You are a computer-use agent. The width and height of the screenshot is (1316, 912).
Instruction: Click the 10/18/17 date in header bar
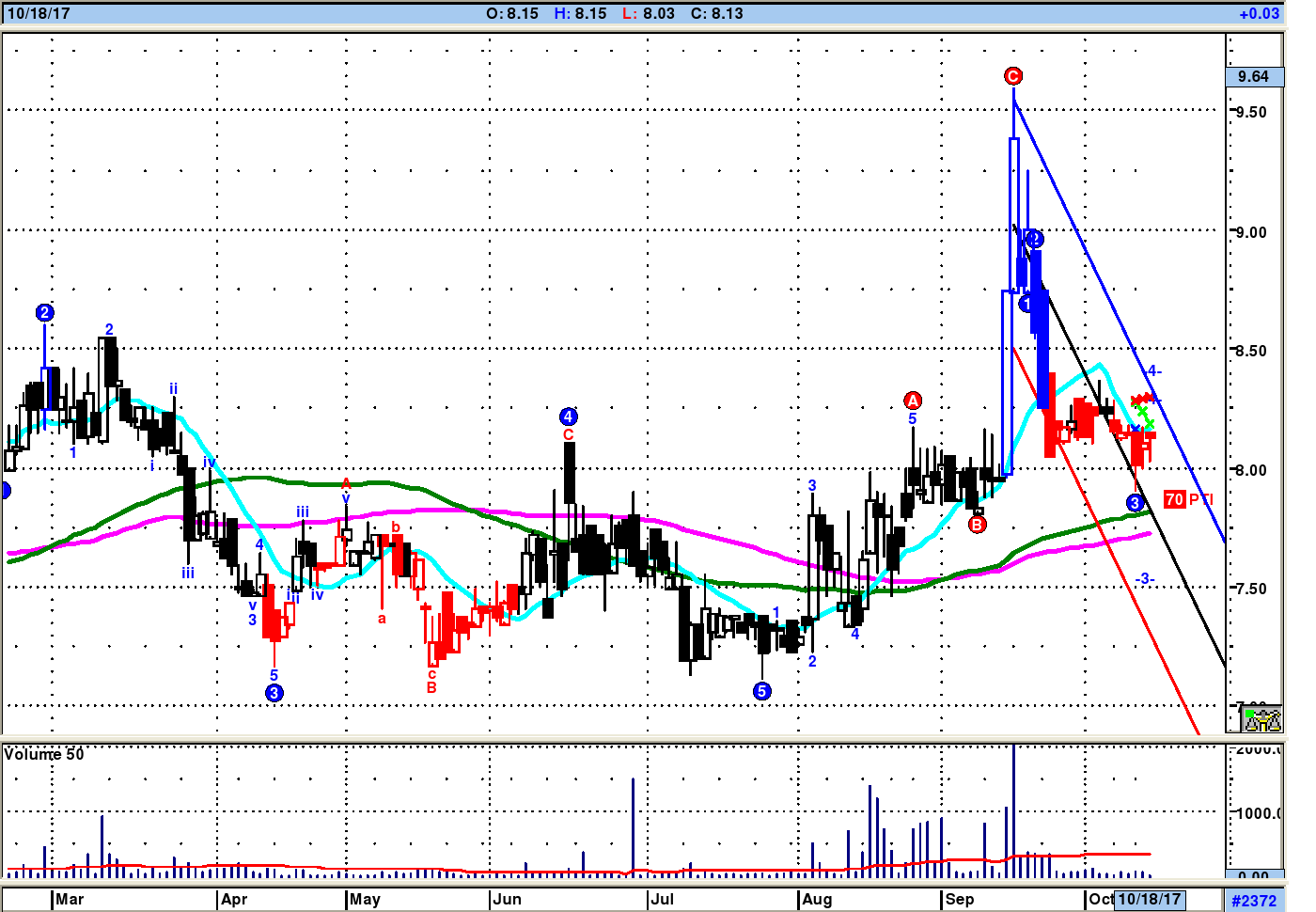[x=39, y=13]
